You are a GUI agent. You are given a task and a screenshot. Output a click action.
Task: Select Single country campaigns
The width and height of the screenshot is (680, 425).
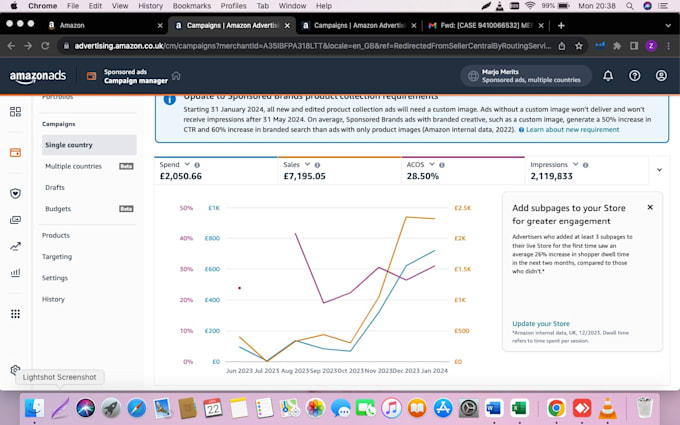89,145
